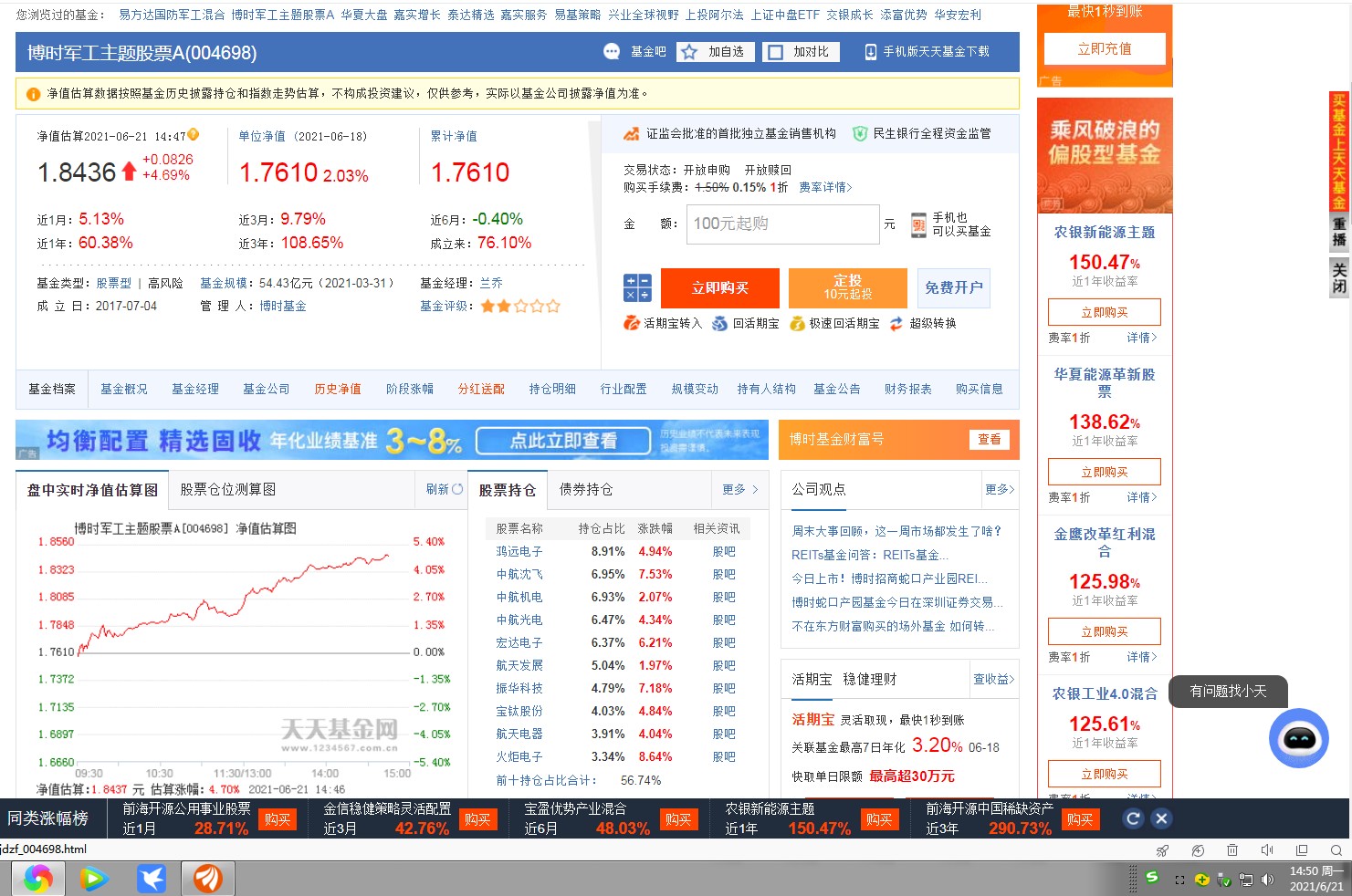The height and width of the screenshot is (896, 1352).
Task: Click the magnifier icon in browser status bar
Action: click(1336, 850)
